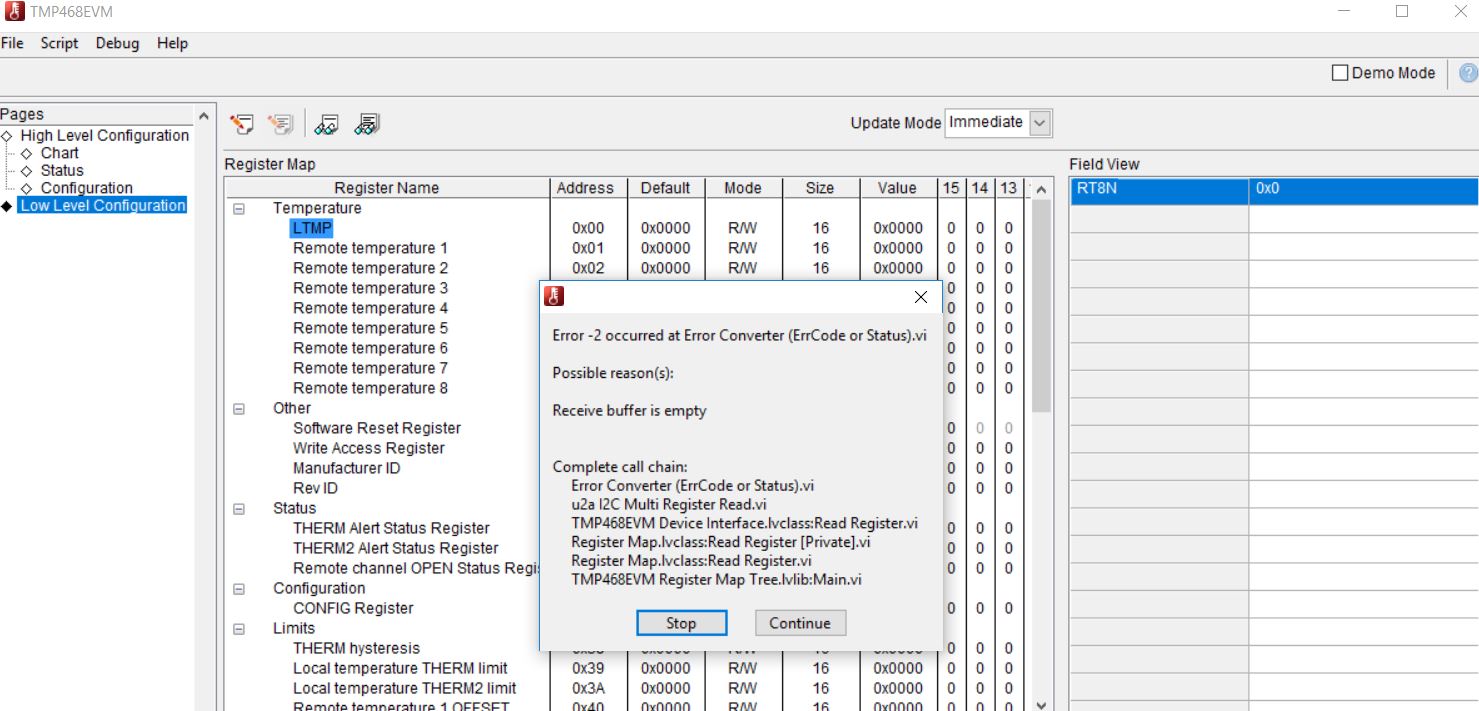Click bit 15 of LTMP register
This screenshot has width=1479, height=711.
click(x=951, y=228)
